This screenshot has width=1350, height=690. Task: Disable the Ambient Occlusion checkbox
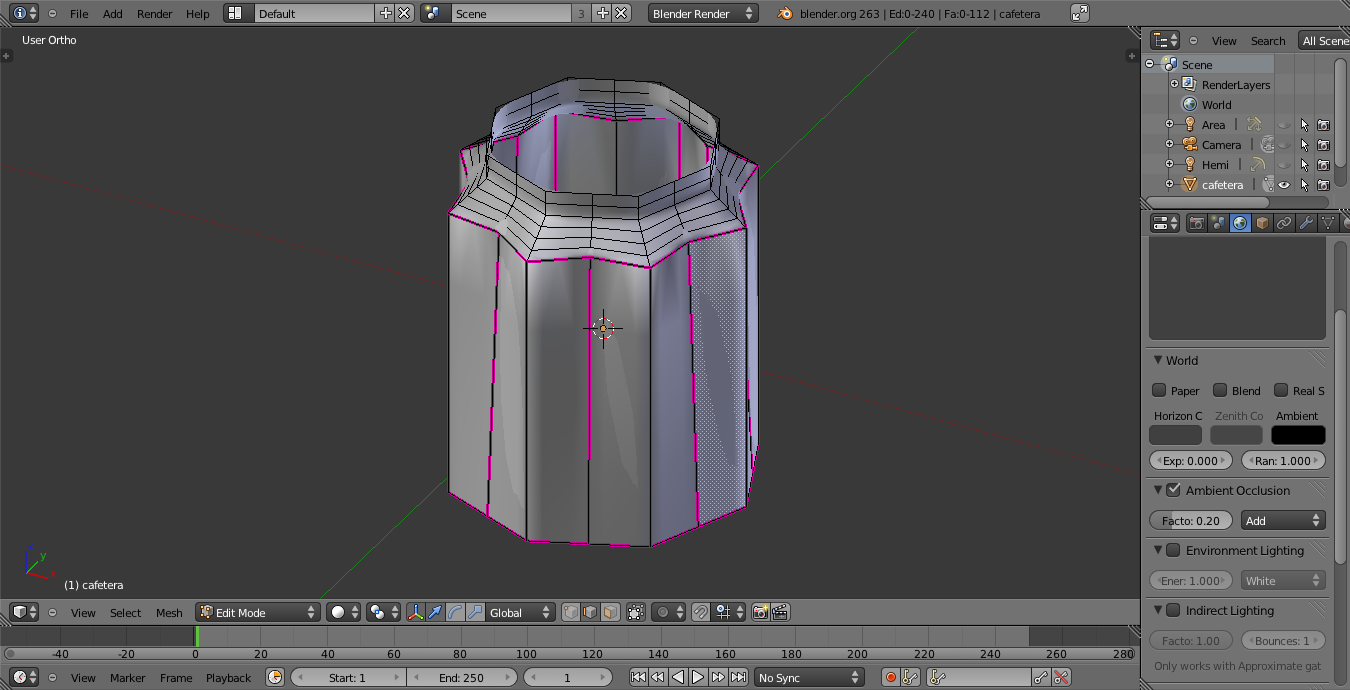pos(1173,490)
